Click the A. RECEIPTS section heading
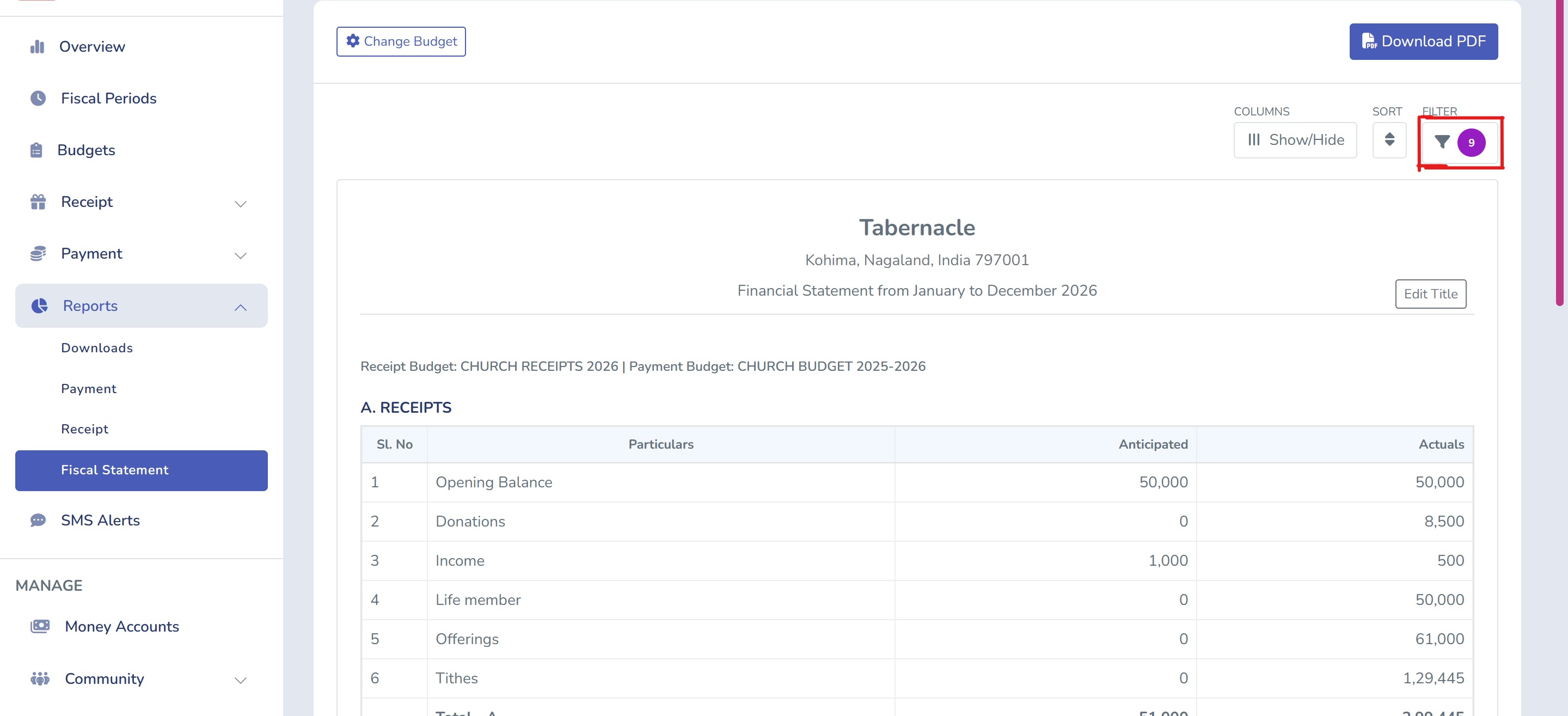The height and width of the screenshot is (716, 1568). (x=406, y=408)
